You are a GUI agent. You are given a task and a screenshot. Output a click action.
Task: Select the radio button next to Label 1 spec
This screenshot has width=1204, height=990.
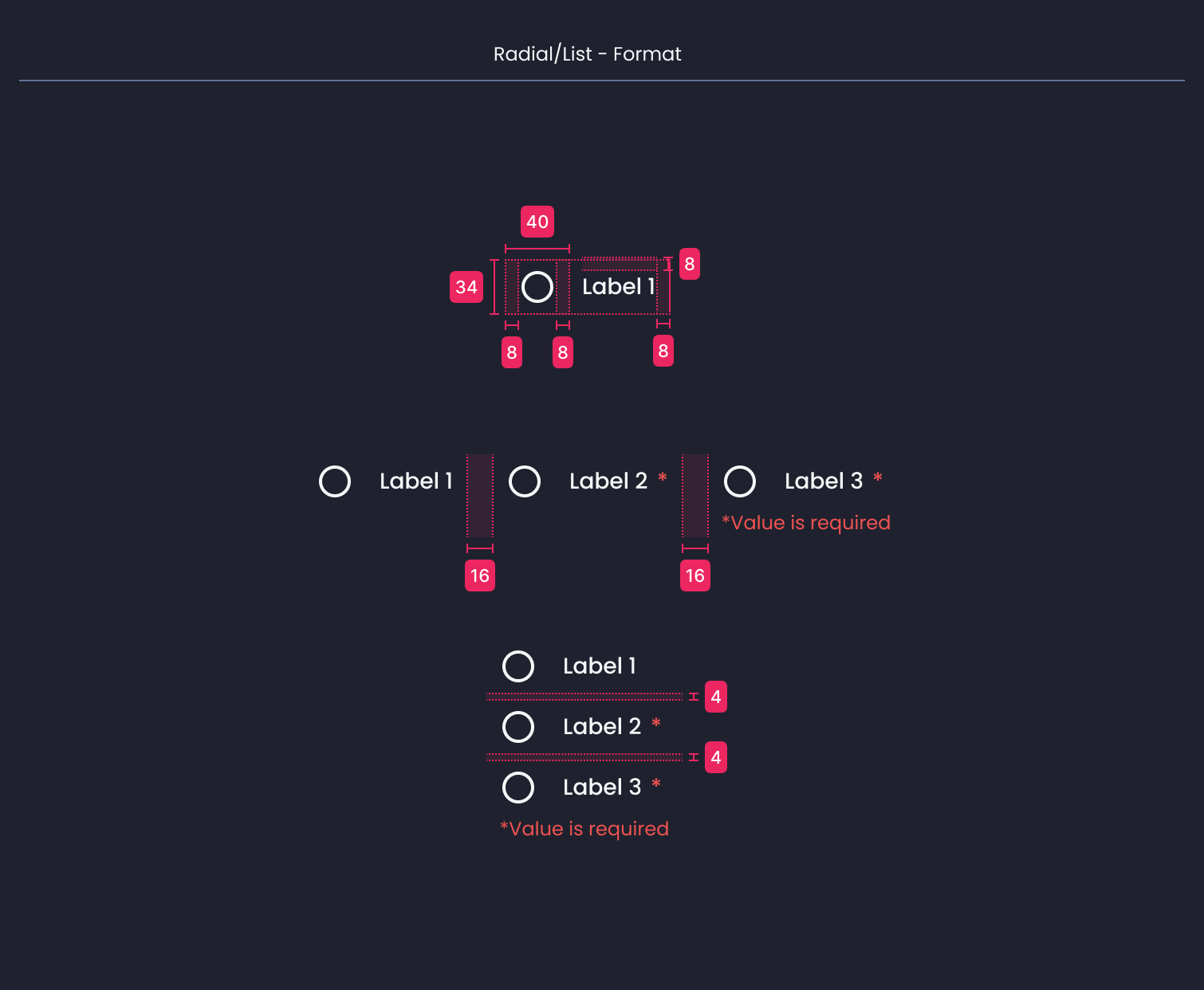(x=538, y=286)
